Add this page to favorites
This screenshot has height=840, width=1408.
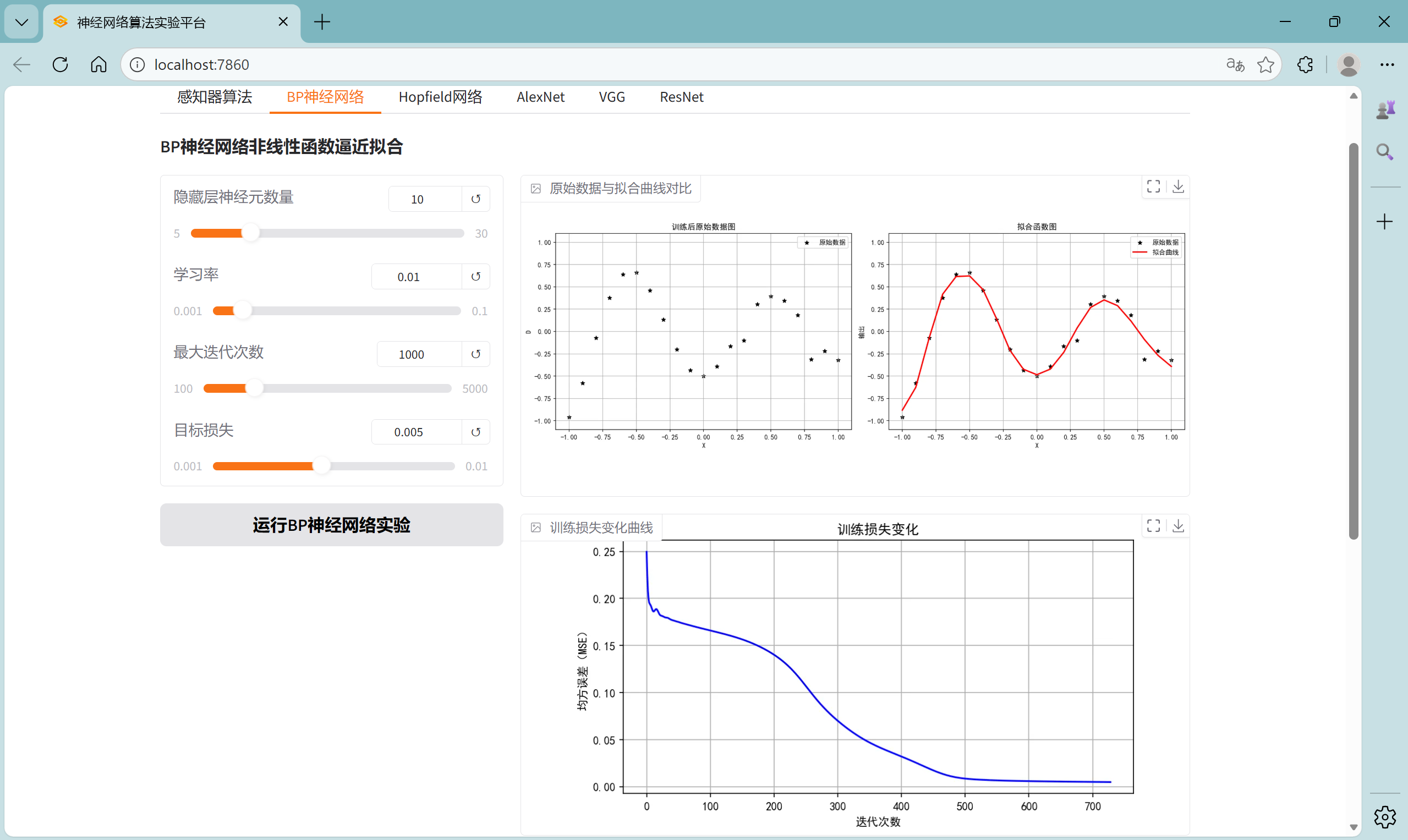tap(1265, 64)
